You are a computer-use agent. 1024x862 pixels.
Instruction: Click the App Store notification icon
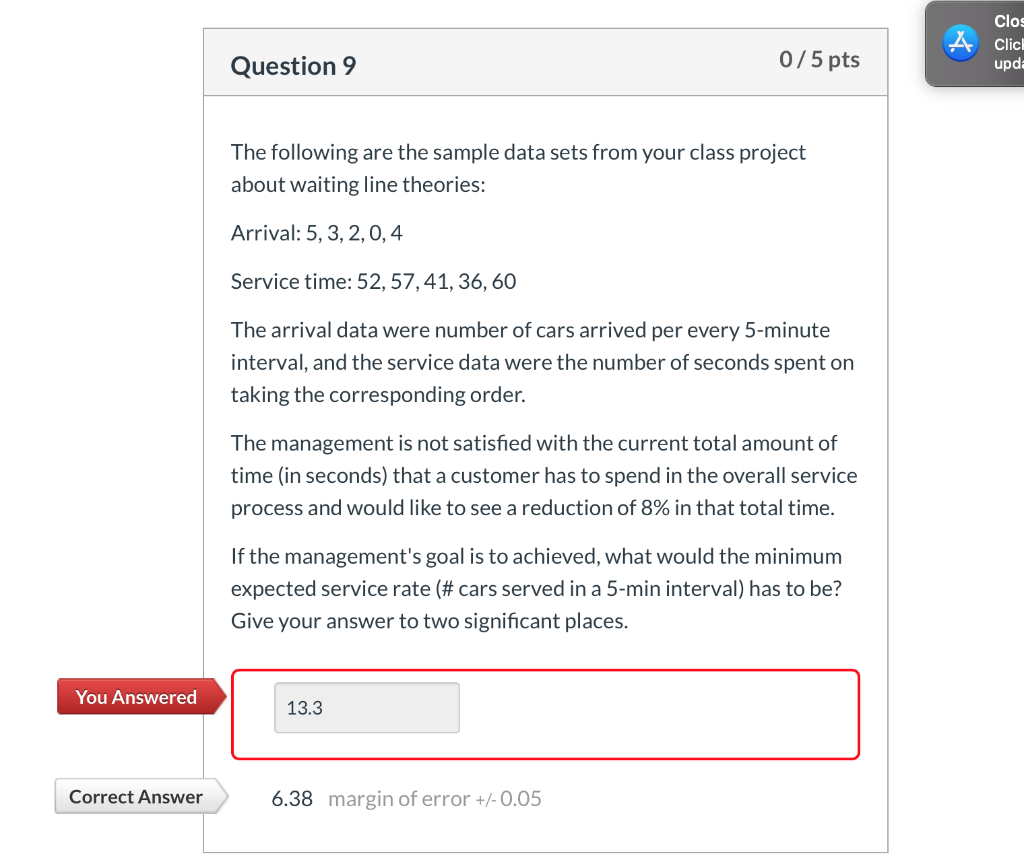point(960,43)
